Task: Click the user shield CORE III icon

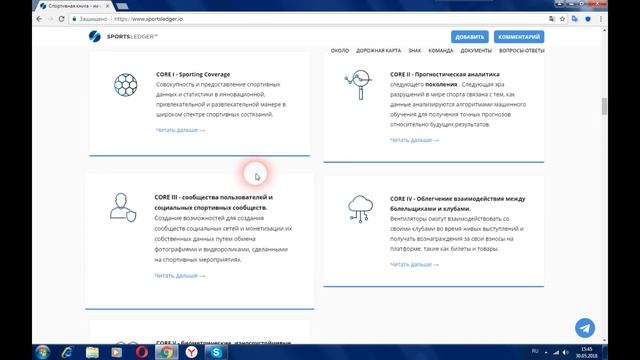Action: (123, 207)
